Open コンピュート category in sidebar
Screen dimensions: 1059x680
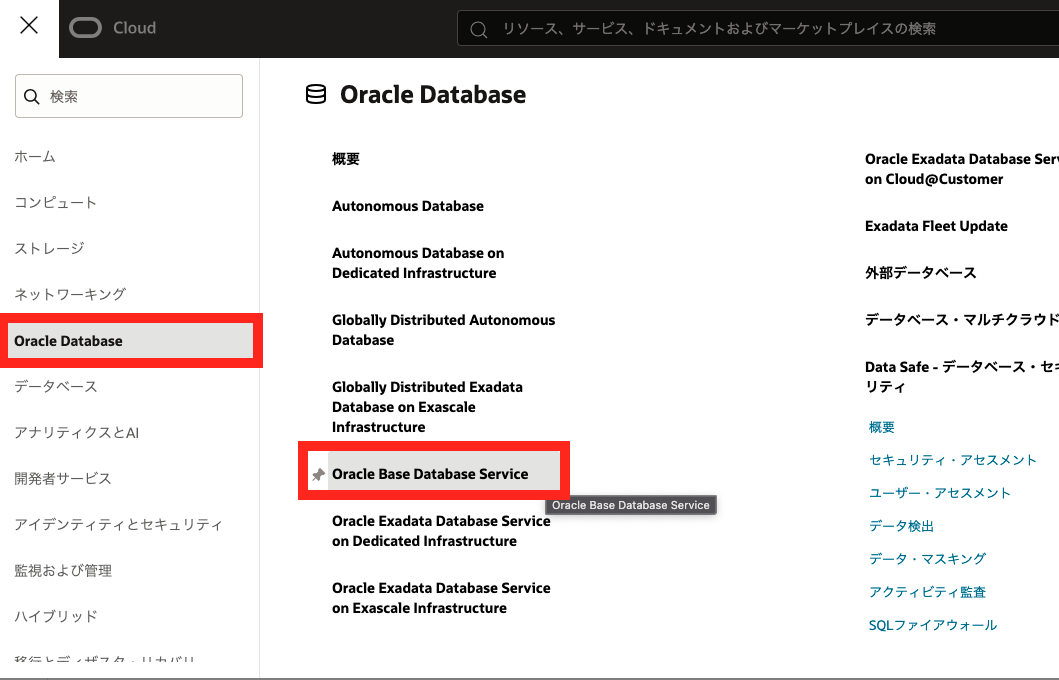[56, 203]
